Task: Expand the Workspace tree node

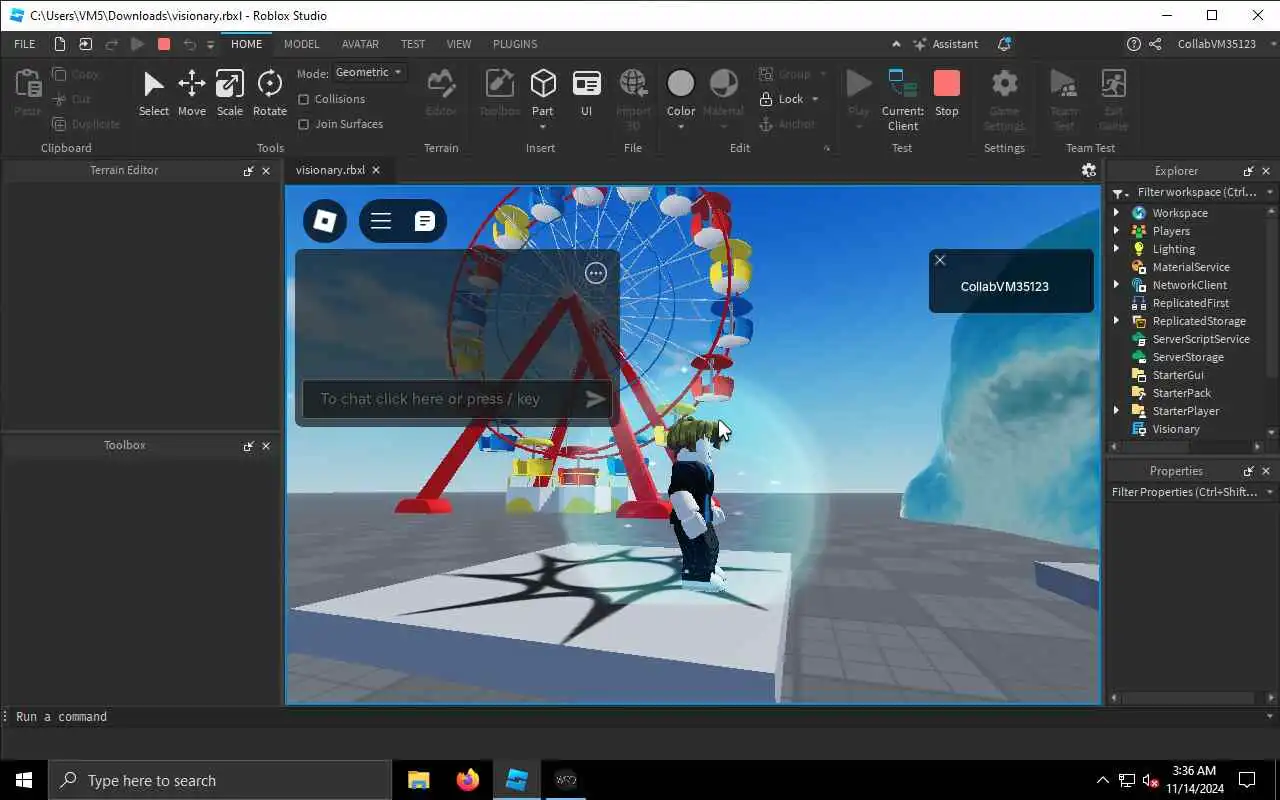Action: point(1117,213)
